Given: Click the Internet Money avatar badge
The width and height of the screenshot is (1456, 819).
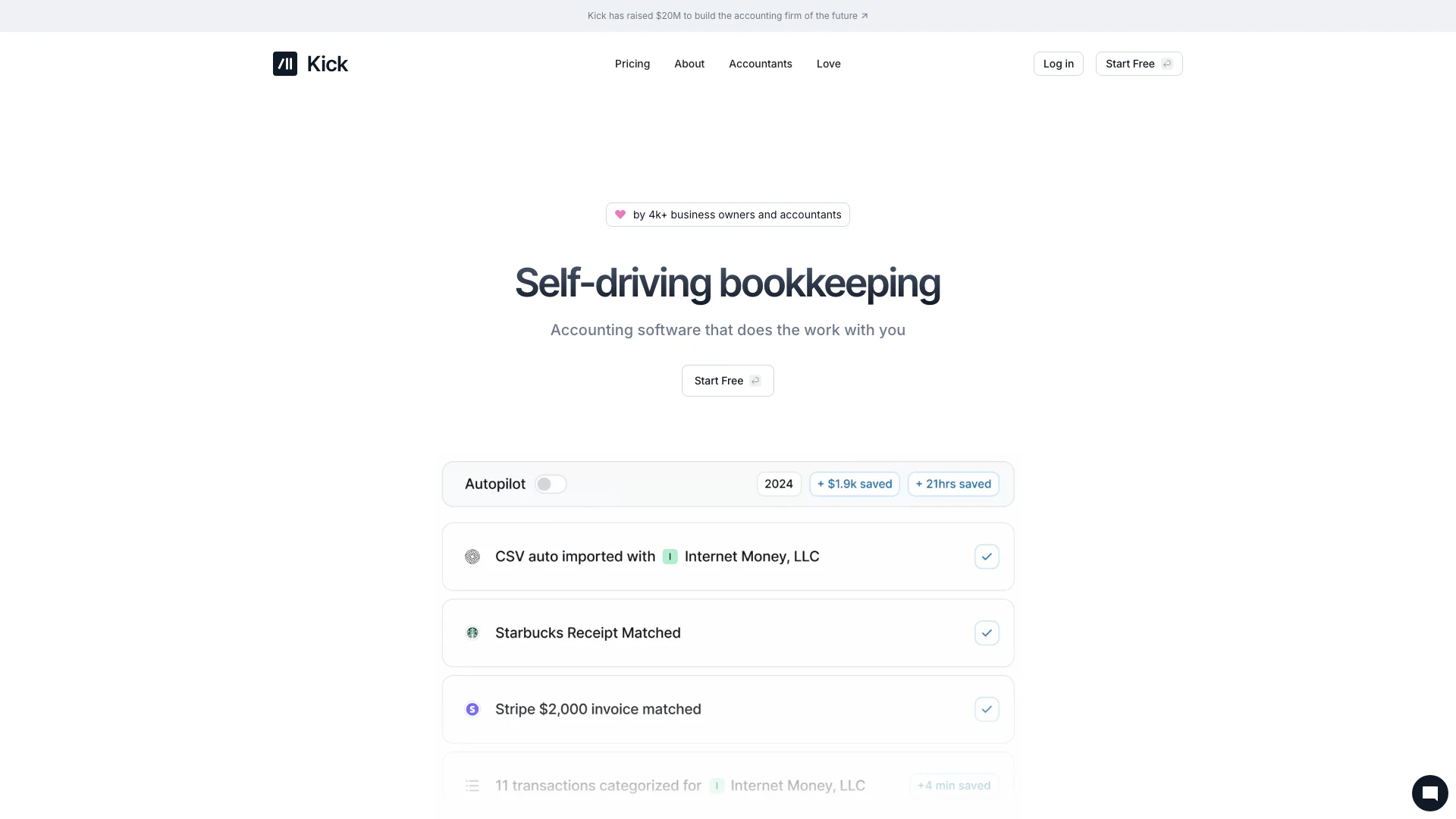Looking at the screenshot, I should pos(670,556).
